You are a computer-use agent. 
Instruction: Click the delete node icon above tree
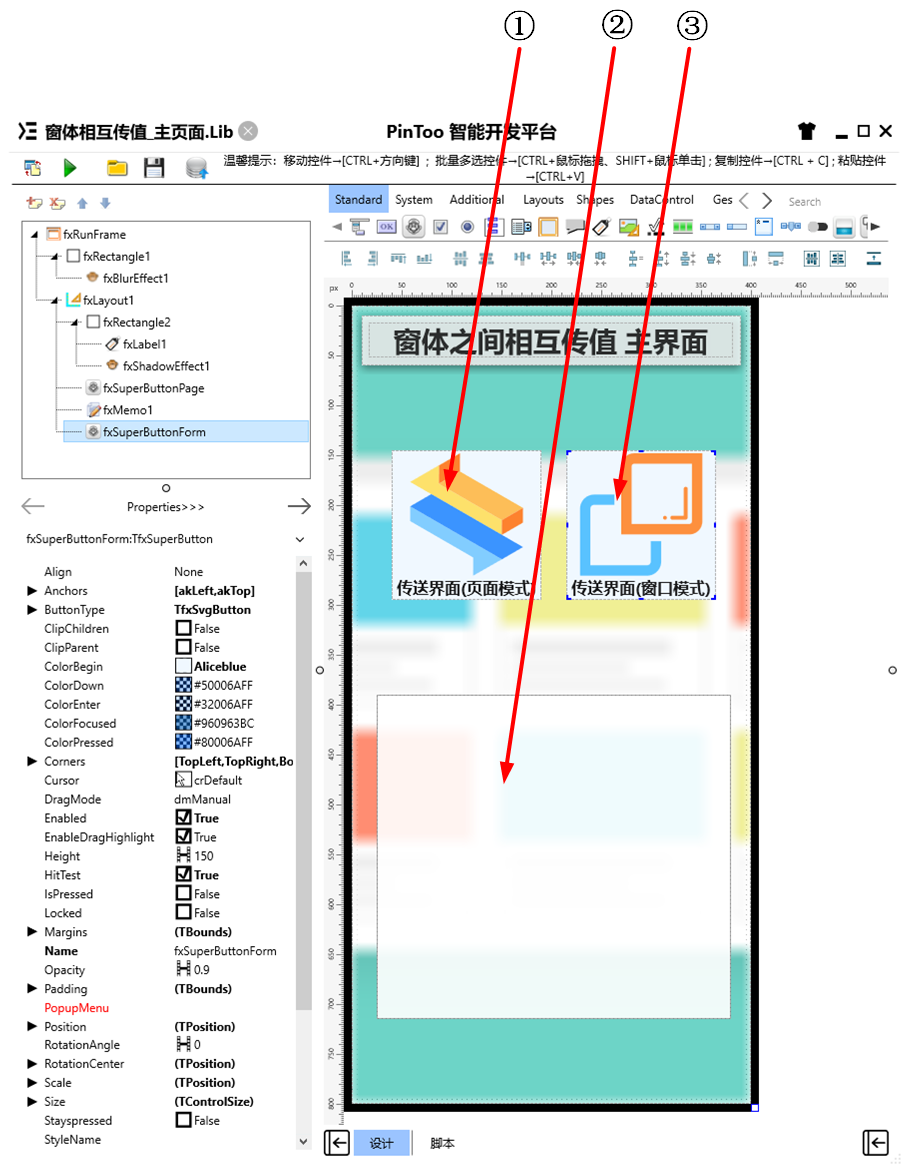point(57,203)
